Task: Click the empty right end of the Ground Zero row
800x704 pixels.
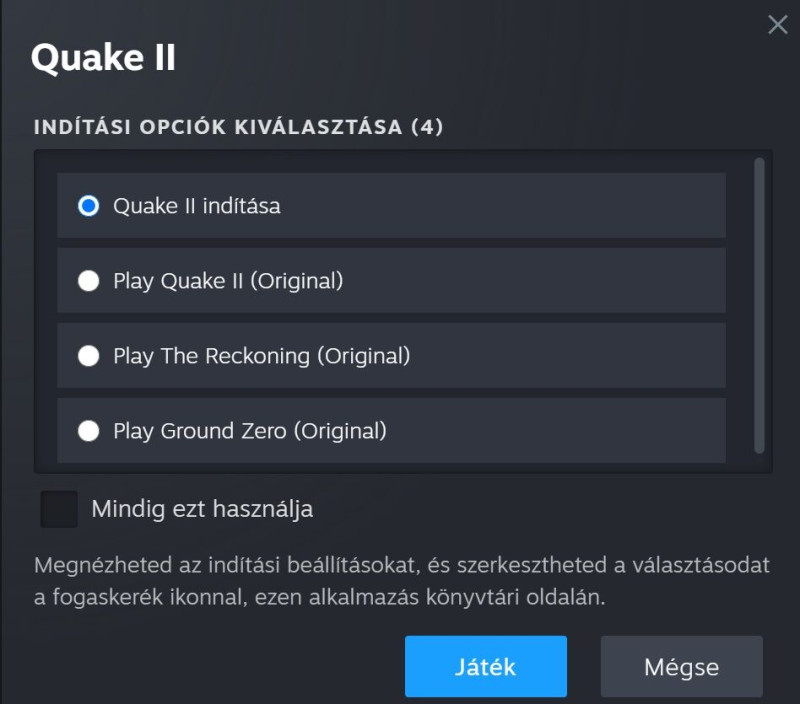Action: pyautogui.click(x=600, y=431)
